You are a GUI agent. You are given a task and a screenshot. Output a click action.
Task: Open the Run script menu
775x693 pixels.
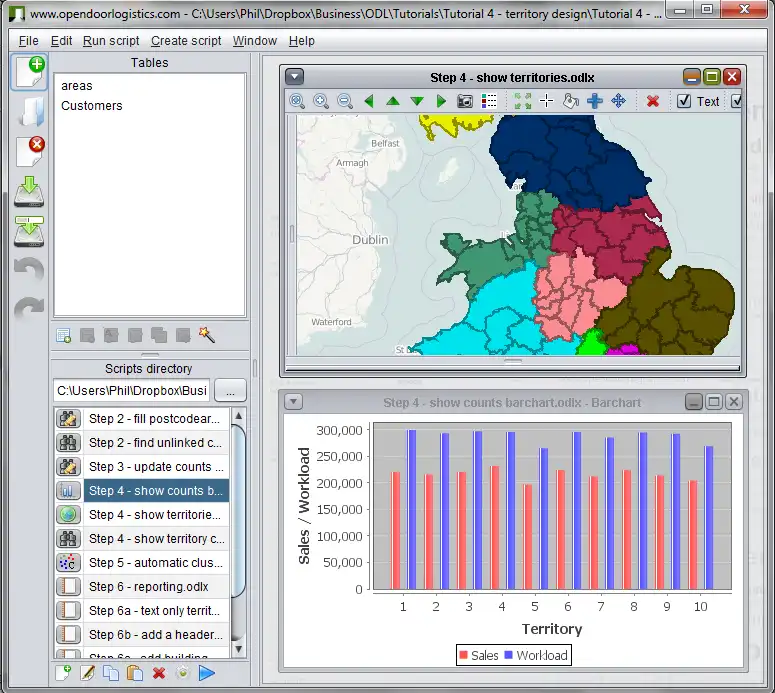[111, 41]
